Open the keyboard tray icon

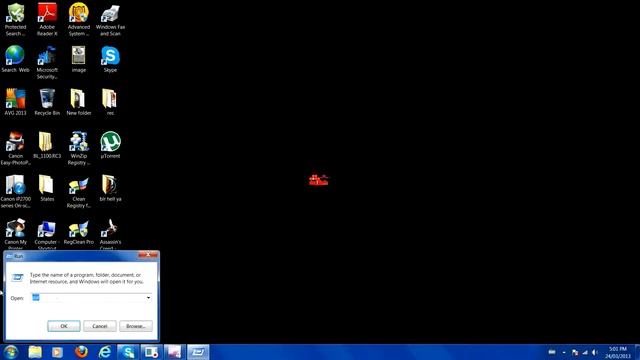552,352
